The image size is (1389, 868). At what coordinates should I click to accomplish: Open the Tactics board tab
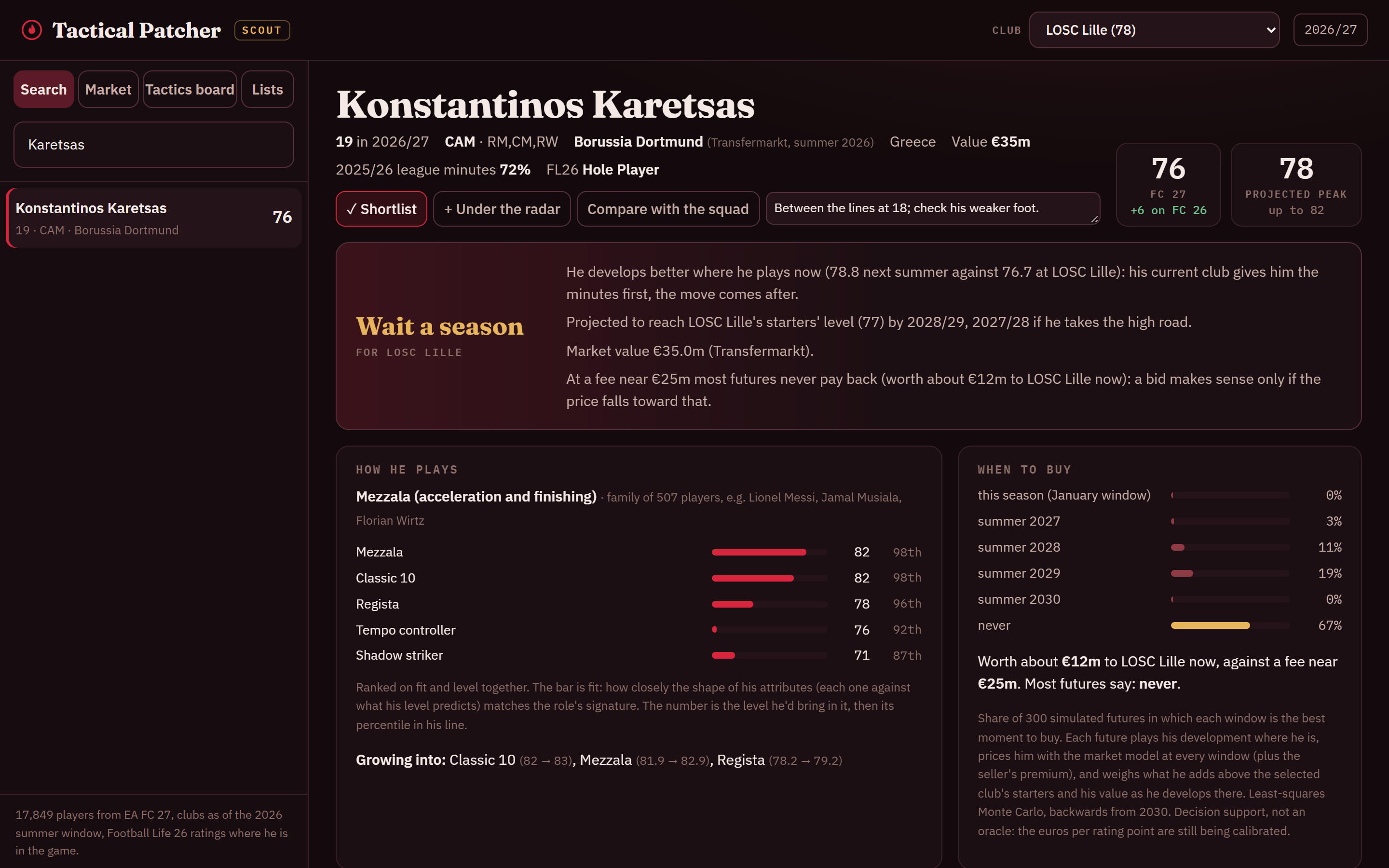tap(190, 90)
